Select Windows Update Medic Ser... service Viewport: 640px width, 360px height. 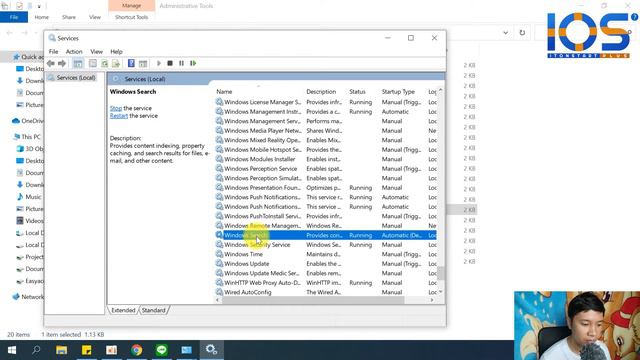326,273
